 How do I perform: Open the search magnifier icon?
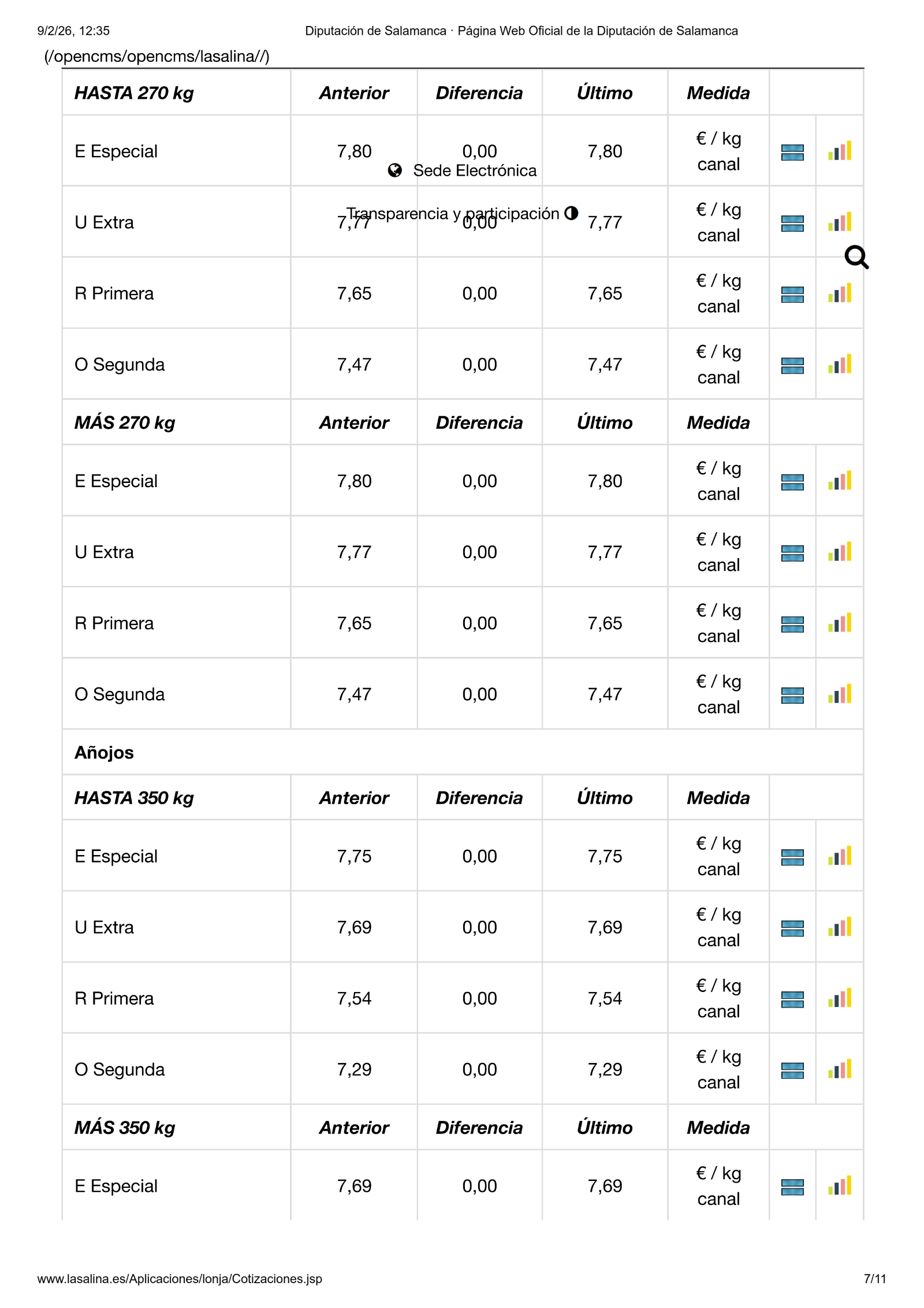[x=856, y=258]
